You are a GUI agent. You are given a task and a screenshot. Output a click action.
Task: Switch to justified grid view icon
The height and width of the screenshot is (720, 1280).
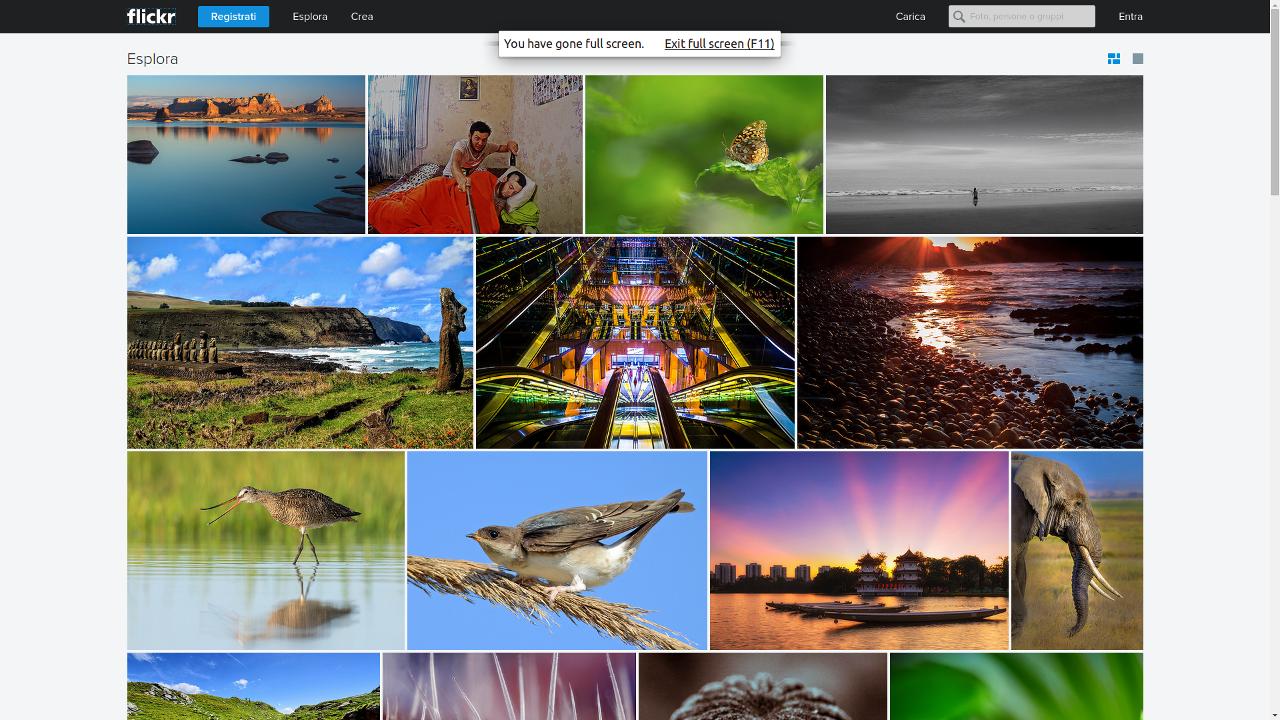point(1114,59)
